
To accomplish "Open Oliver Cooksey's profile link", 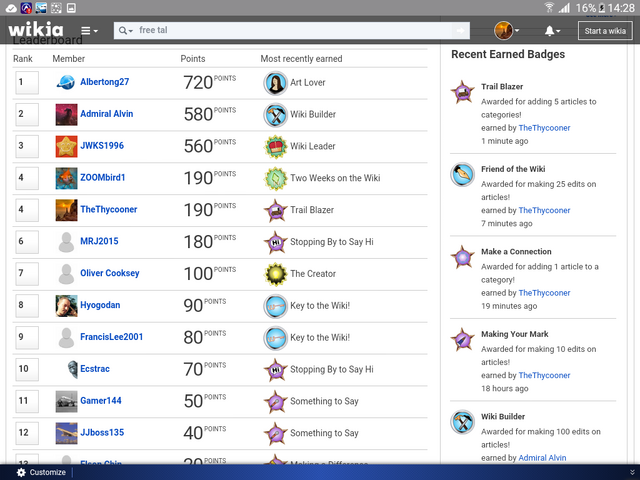I will click(110, 273).
